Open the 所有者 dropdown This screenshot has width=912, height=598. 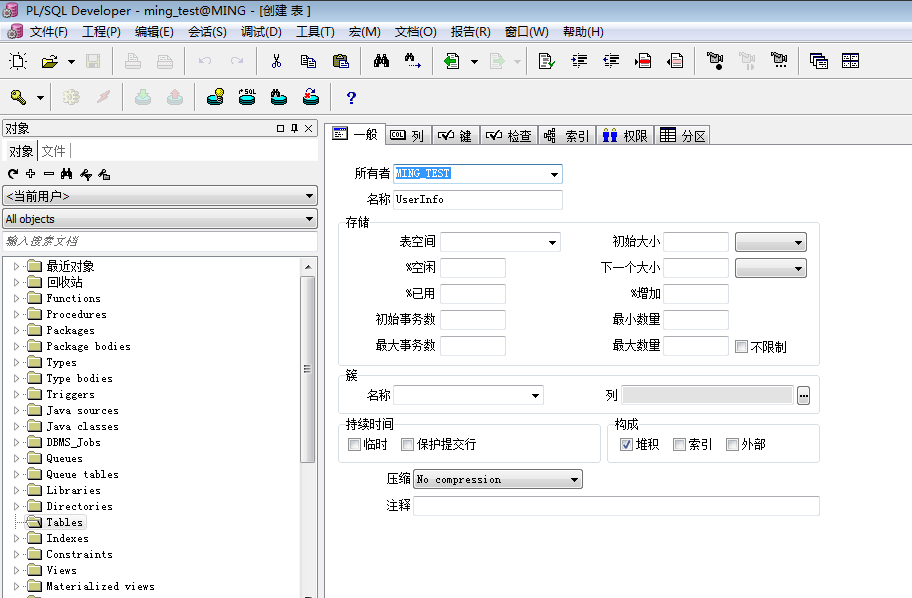(x=554, y=174)
